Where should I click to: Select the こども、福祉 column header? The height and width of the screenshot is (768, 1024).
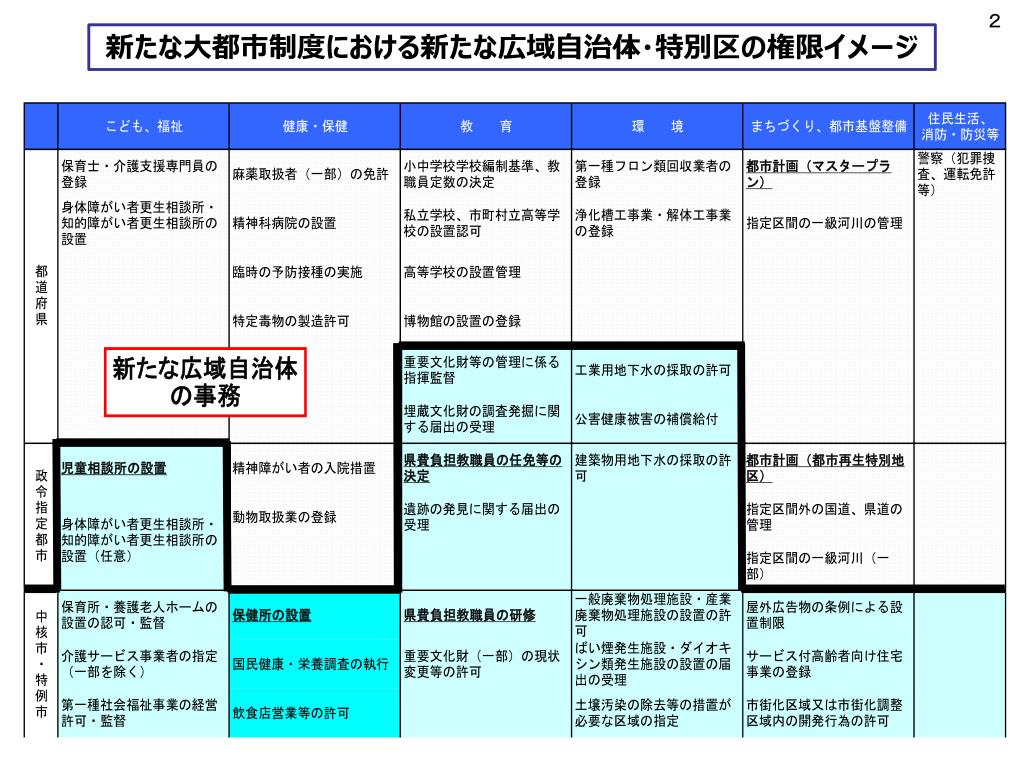[x=144, y=126]
